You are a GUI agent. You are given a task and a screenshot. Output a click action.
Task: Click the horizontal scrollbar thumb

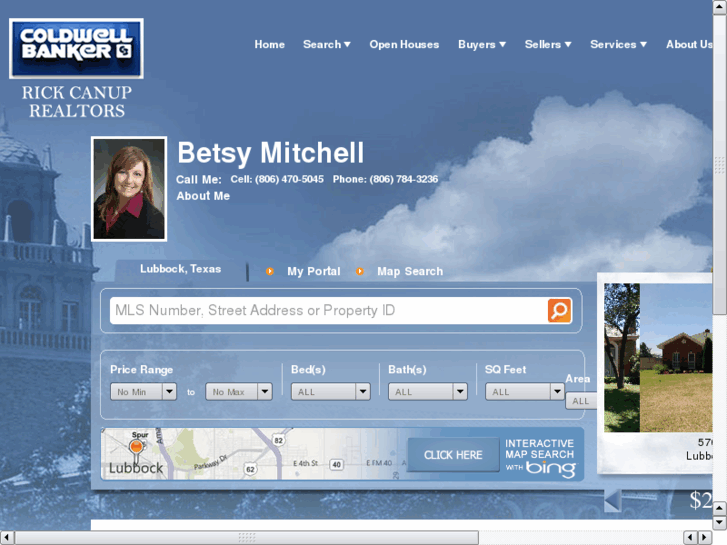tap(247, 537)
